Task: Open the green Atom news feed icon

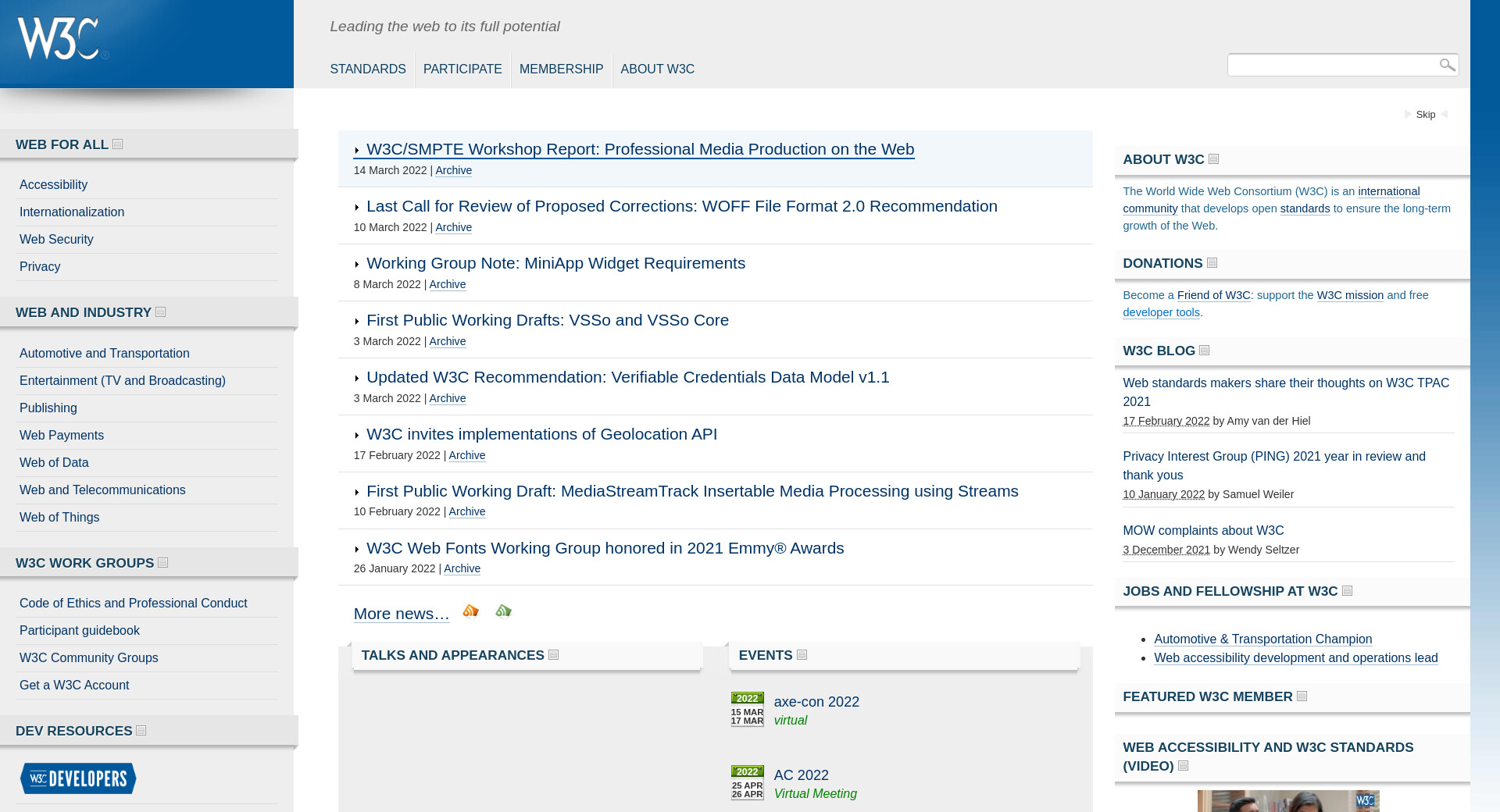Action: [503, 611]
